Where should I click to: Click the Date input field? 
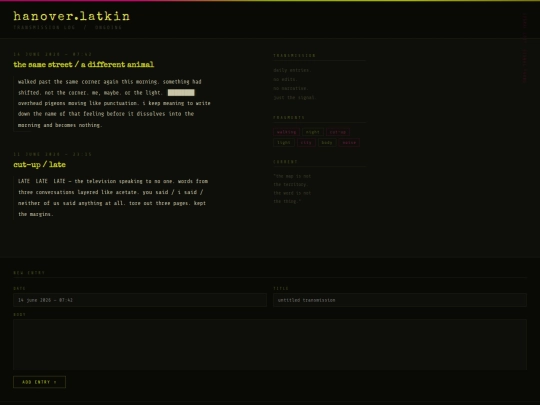coord(140,300)
